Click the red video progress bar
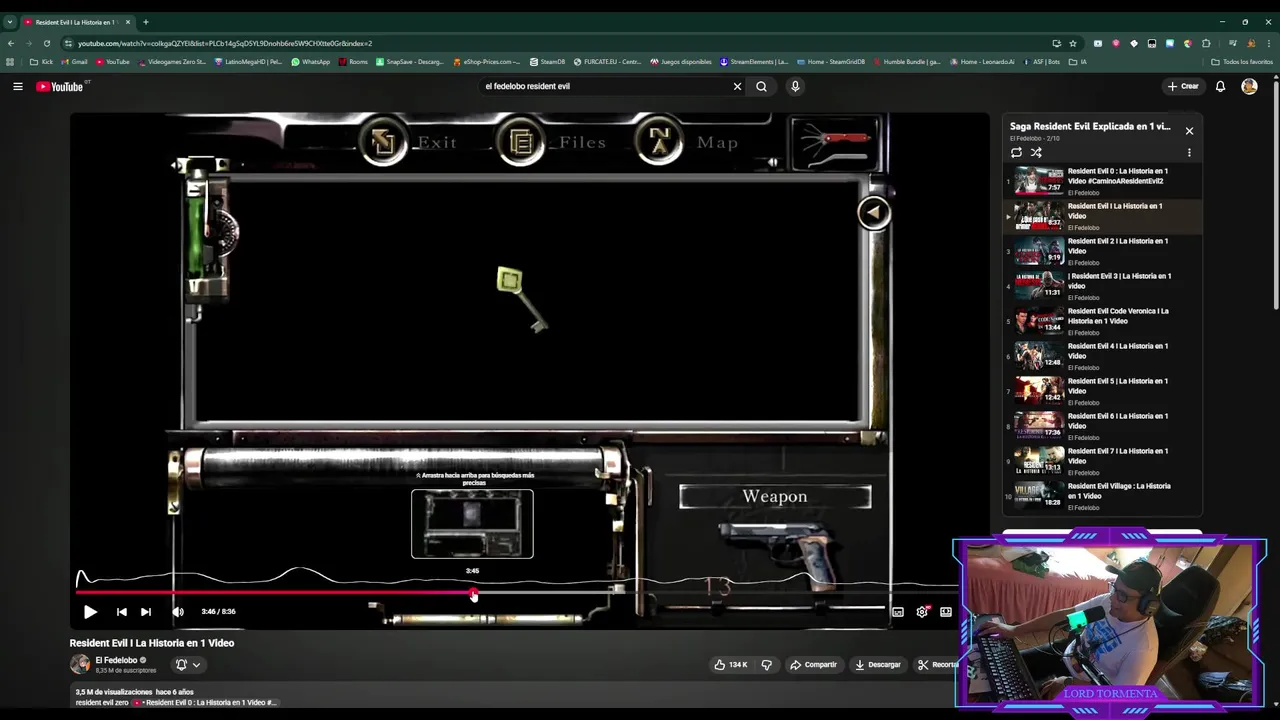Image resolution: width=1280 pixels, height=720 pixels. (x=275, y=593)
